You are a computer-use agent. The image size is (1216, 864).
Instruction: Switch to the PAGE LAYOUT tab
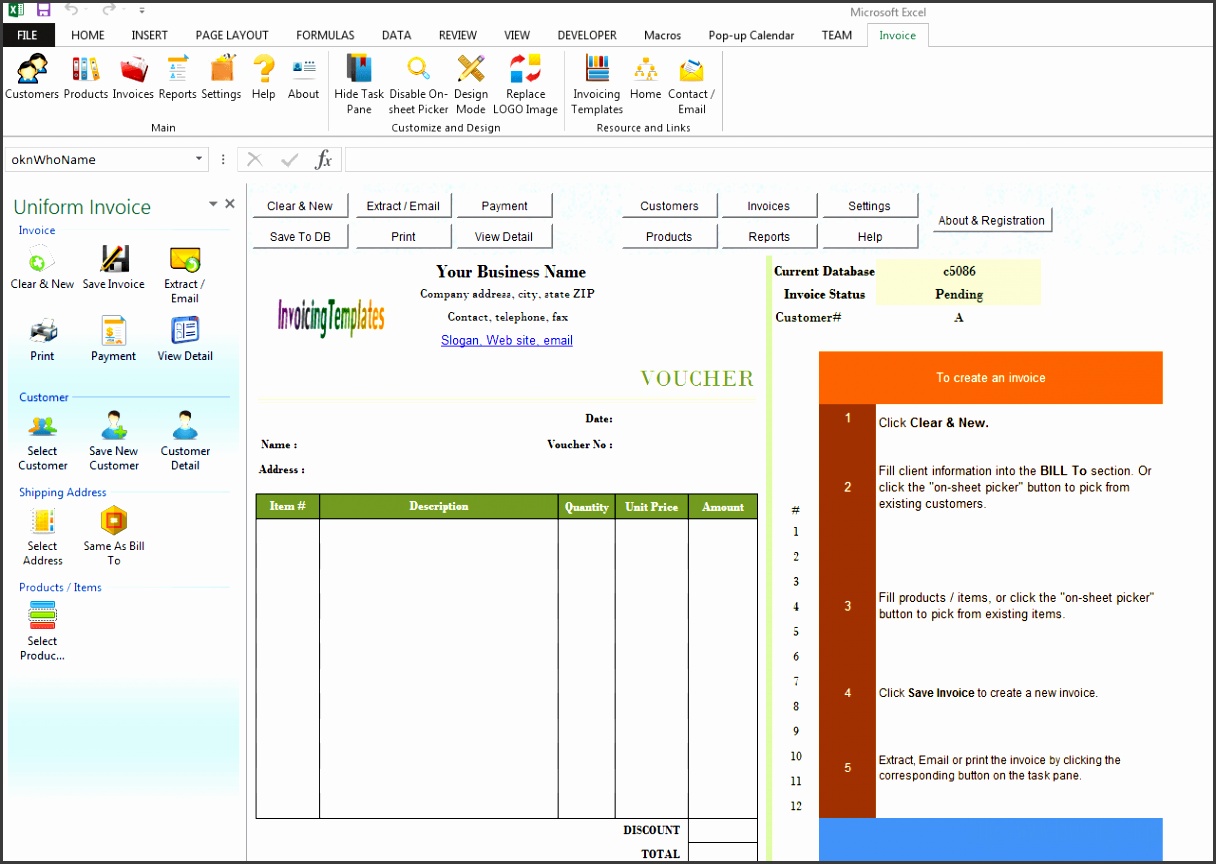coord(231,35)
